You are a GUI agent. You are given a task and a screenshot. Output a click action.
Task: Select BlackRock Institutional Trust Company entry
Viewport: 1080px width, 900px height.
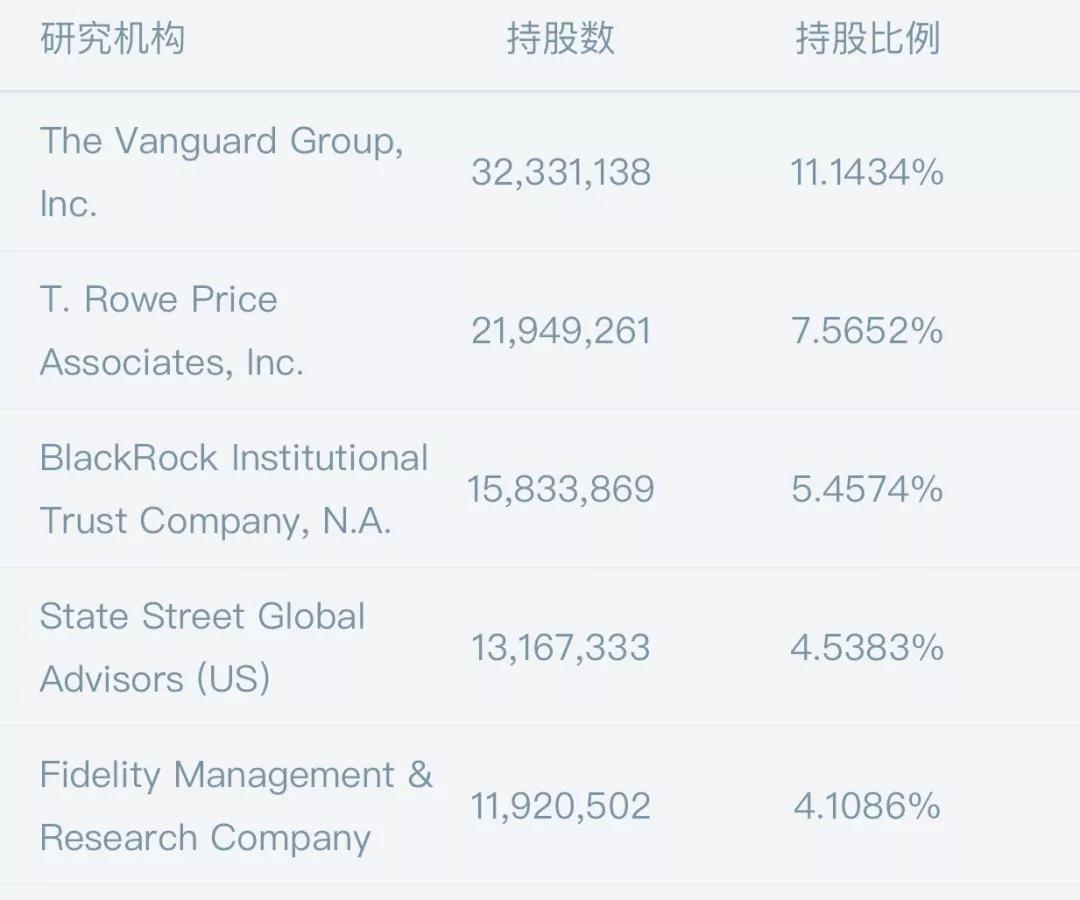pyautogui.click(x=234, y=489)
